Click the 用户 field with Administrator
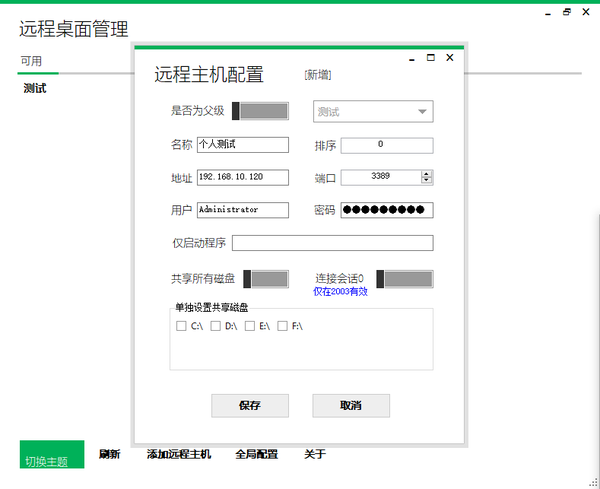 click(243, 210)
